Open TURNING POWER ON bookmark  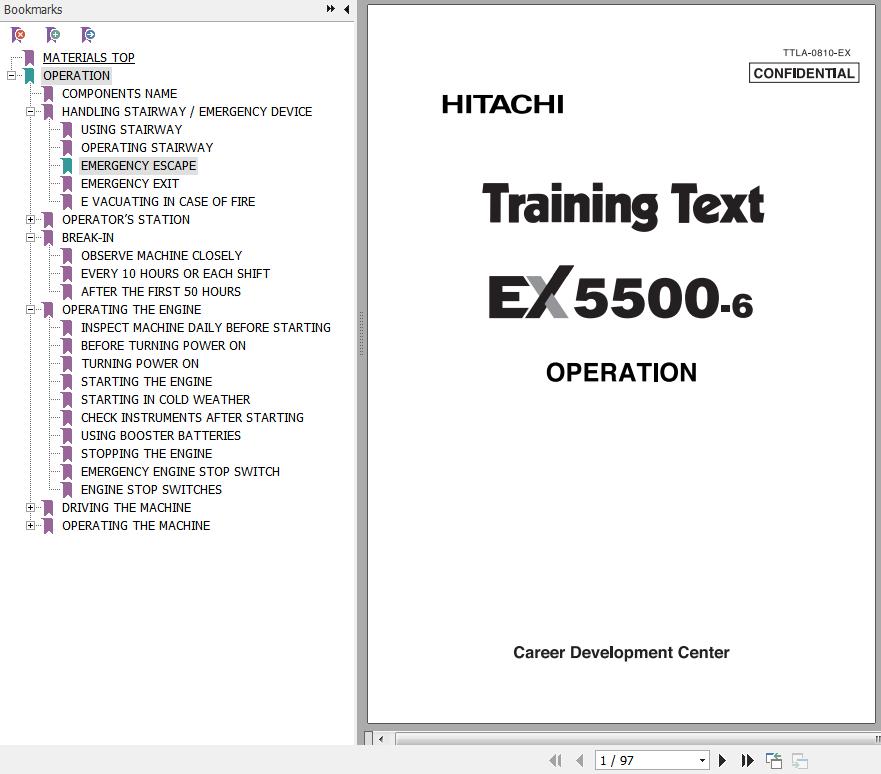pyautogui.click(x=140, y=363)
